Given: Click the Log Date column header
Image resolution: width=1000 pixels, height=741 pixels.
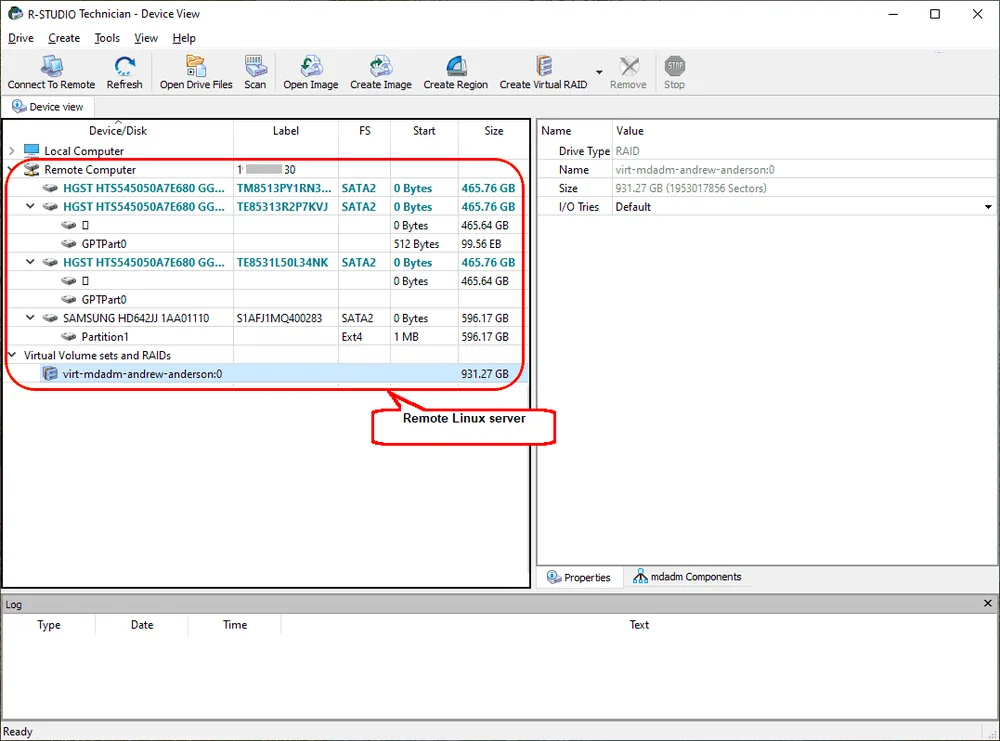Looking at the screenshot, I should tap(142, 625).
